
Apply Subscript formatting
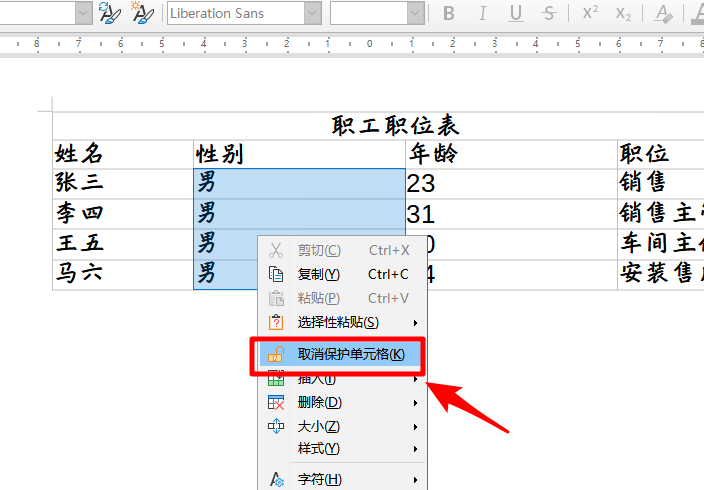pos(623,13)
